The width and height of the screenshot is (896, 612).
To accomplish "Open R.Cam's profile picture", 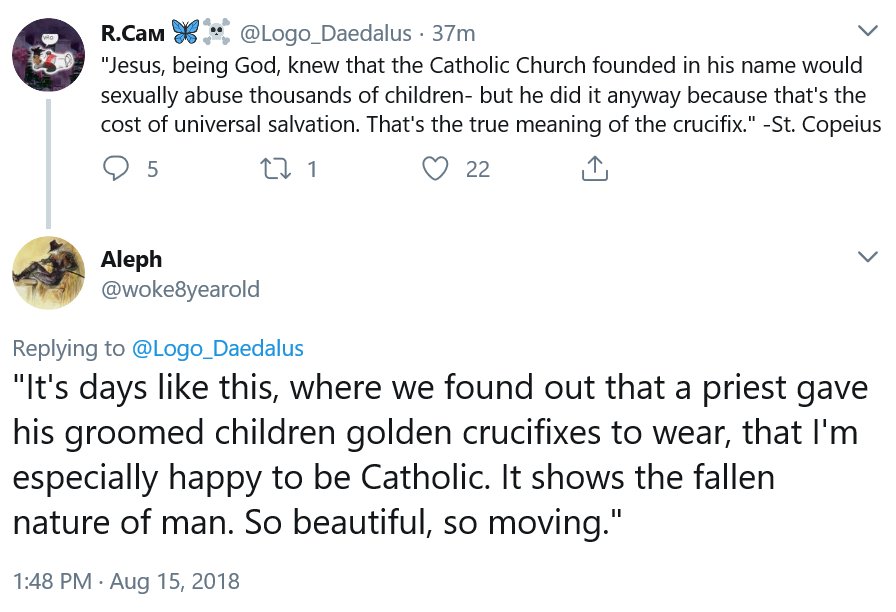I will point(48,54).
